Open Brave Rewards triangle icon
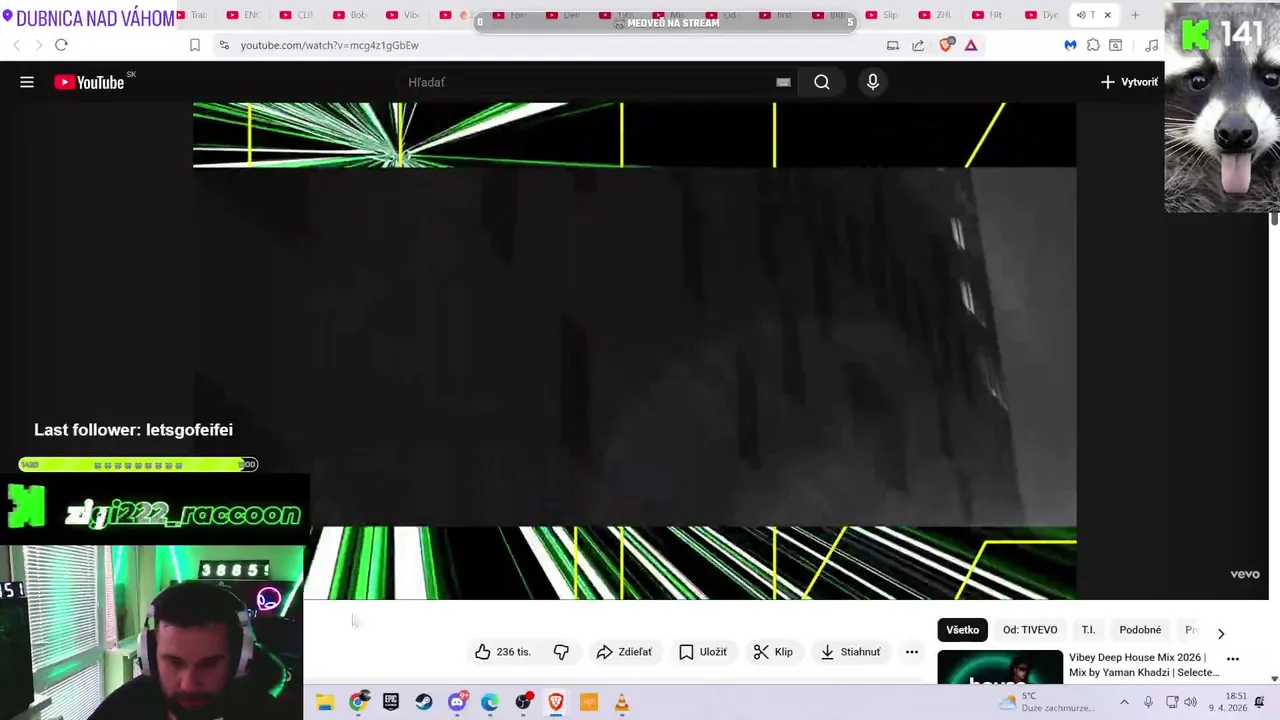Viewport: 1280px width, 720px height. [971, 45]
